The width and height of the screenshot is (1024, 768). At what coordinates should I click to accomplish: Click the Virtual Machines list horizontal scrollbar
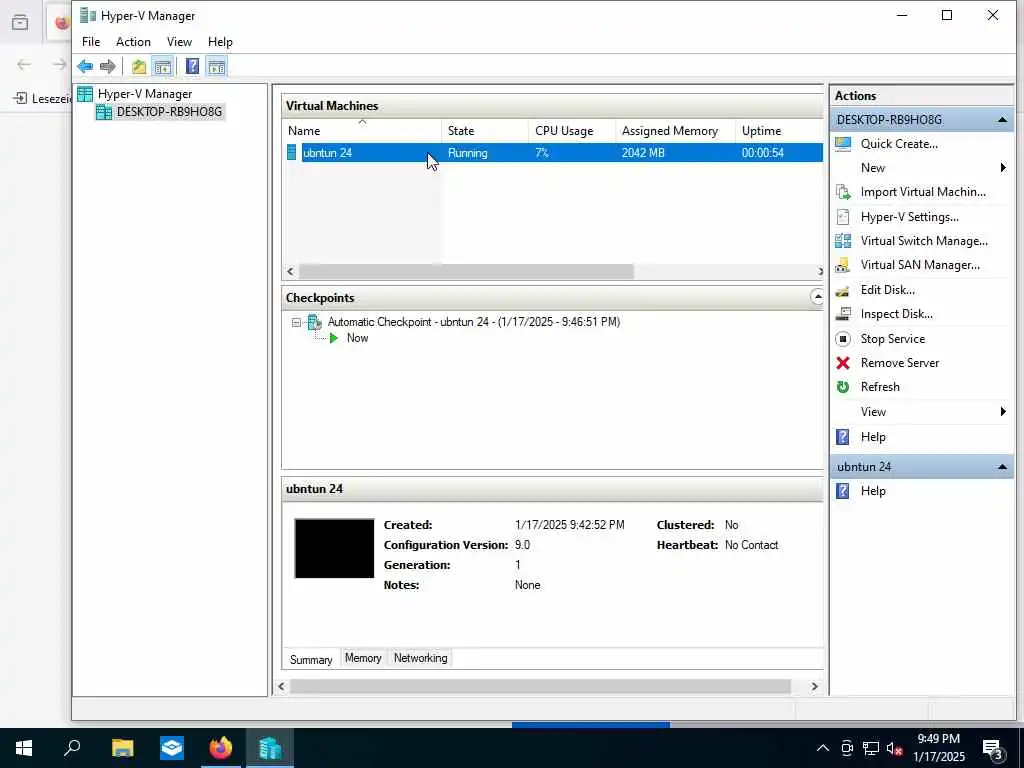[x=466, y=272]
